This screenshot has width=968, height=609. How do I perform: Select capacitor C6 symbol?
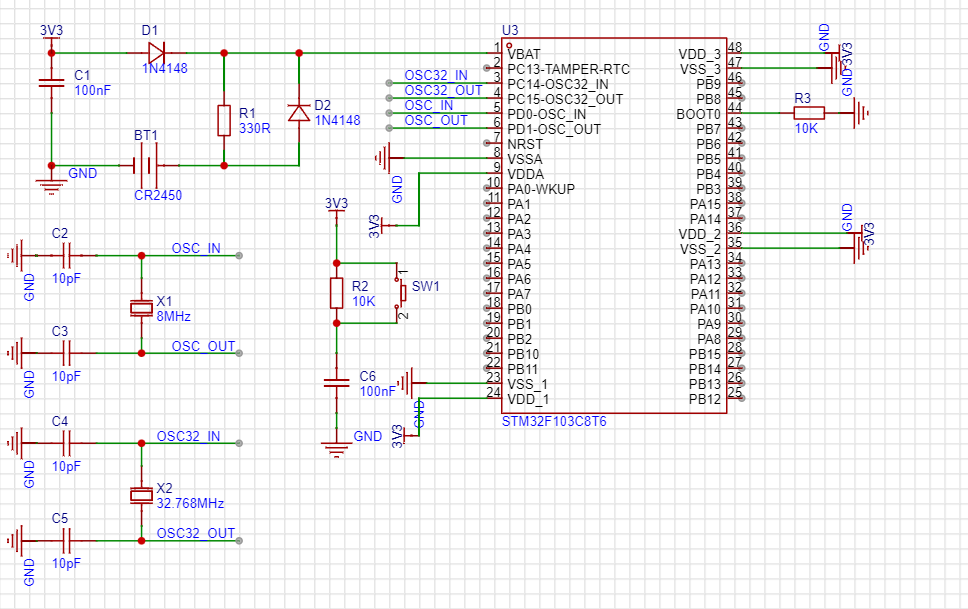tap(336, 384)
